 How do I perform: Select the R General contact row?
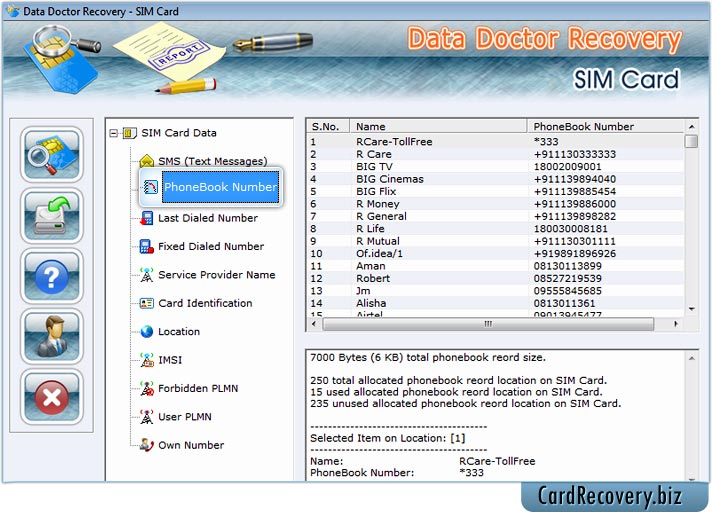(496, 216)
